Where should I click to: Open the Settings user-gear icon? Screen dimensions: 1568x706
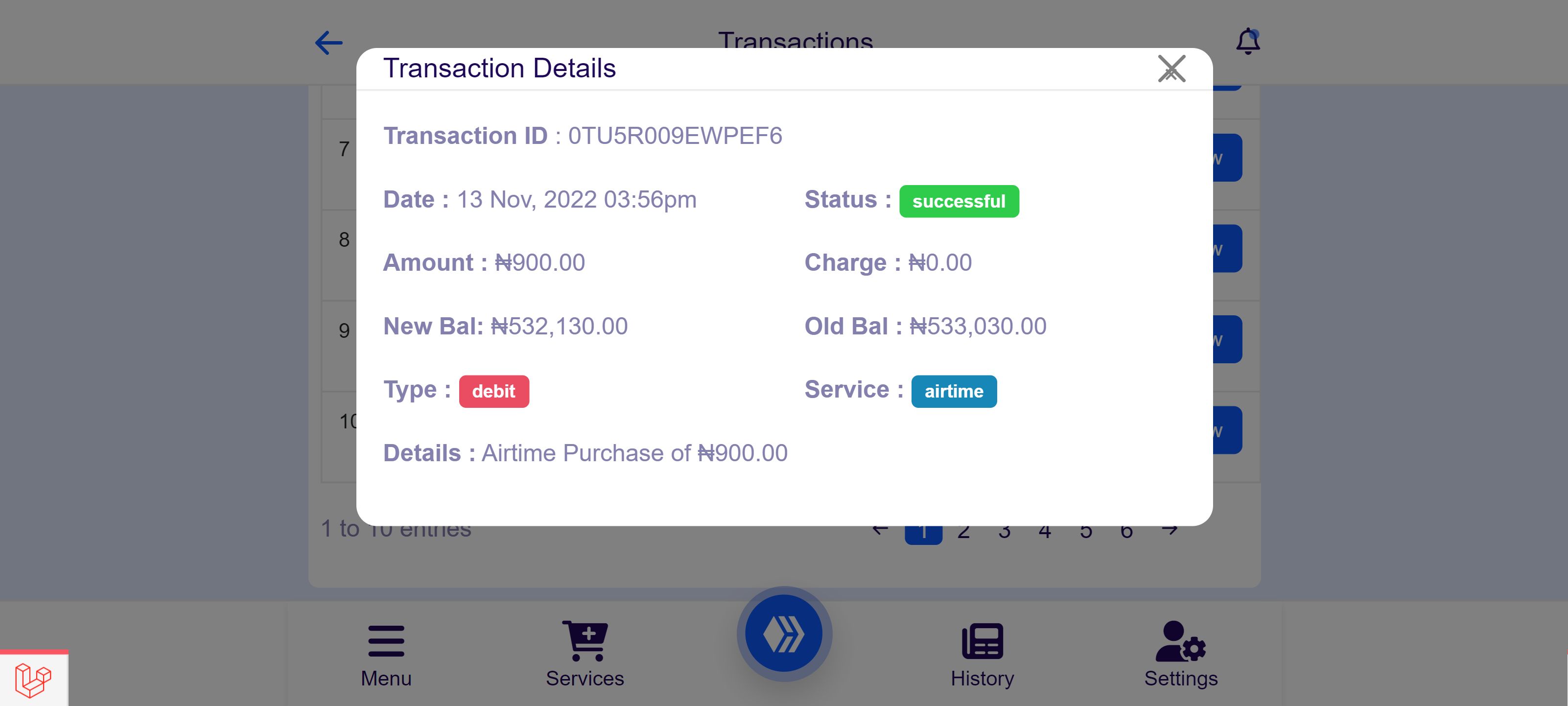pyautogui.click(x=1180, y=640)
